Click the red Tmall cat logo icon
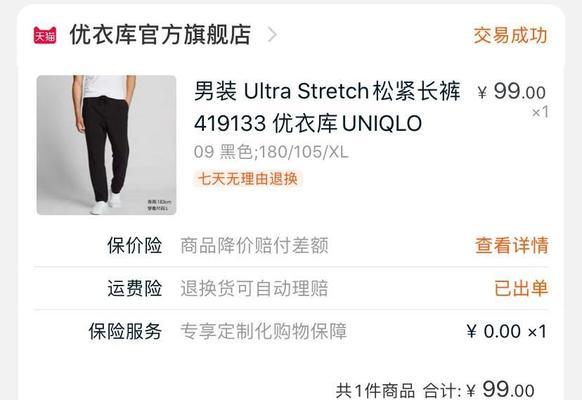 pos(45,35)
